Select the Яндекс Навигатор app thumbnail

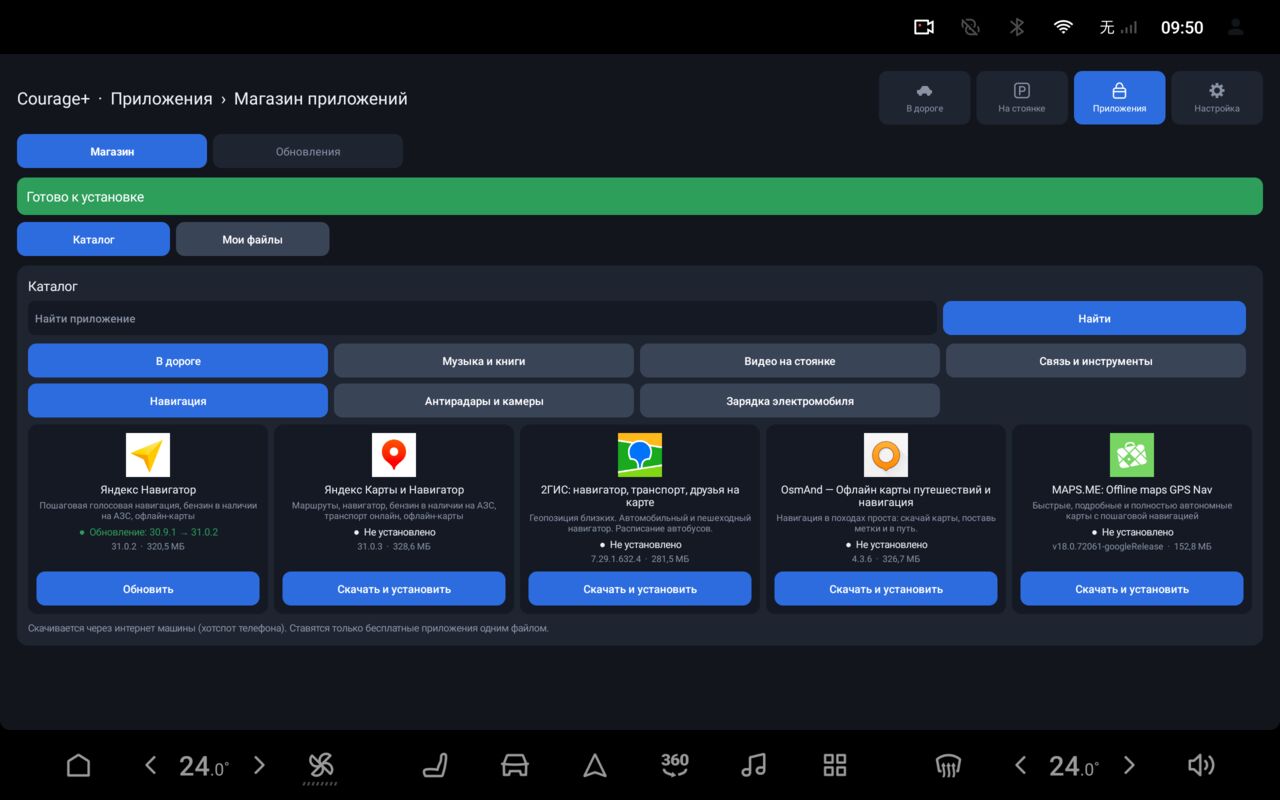coord(148,455)
